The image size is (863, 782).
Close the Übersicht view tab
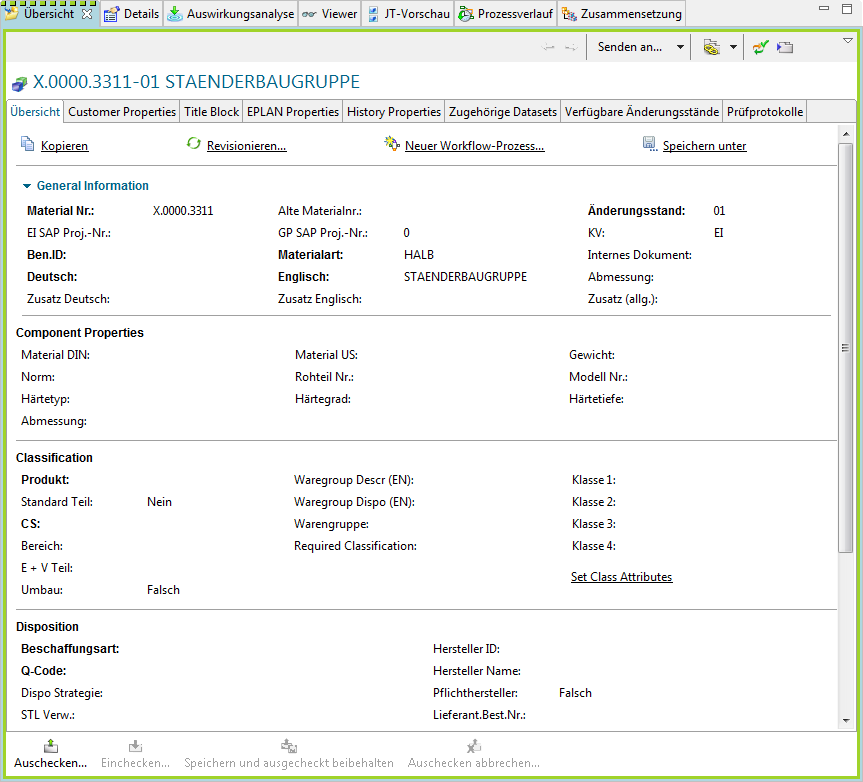click(87, 14)
